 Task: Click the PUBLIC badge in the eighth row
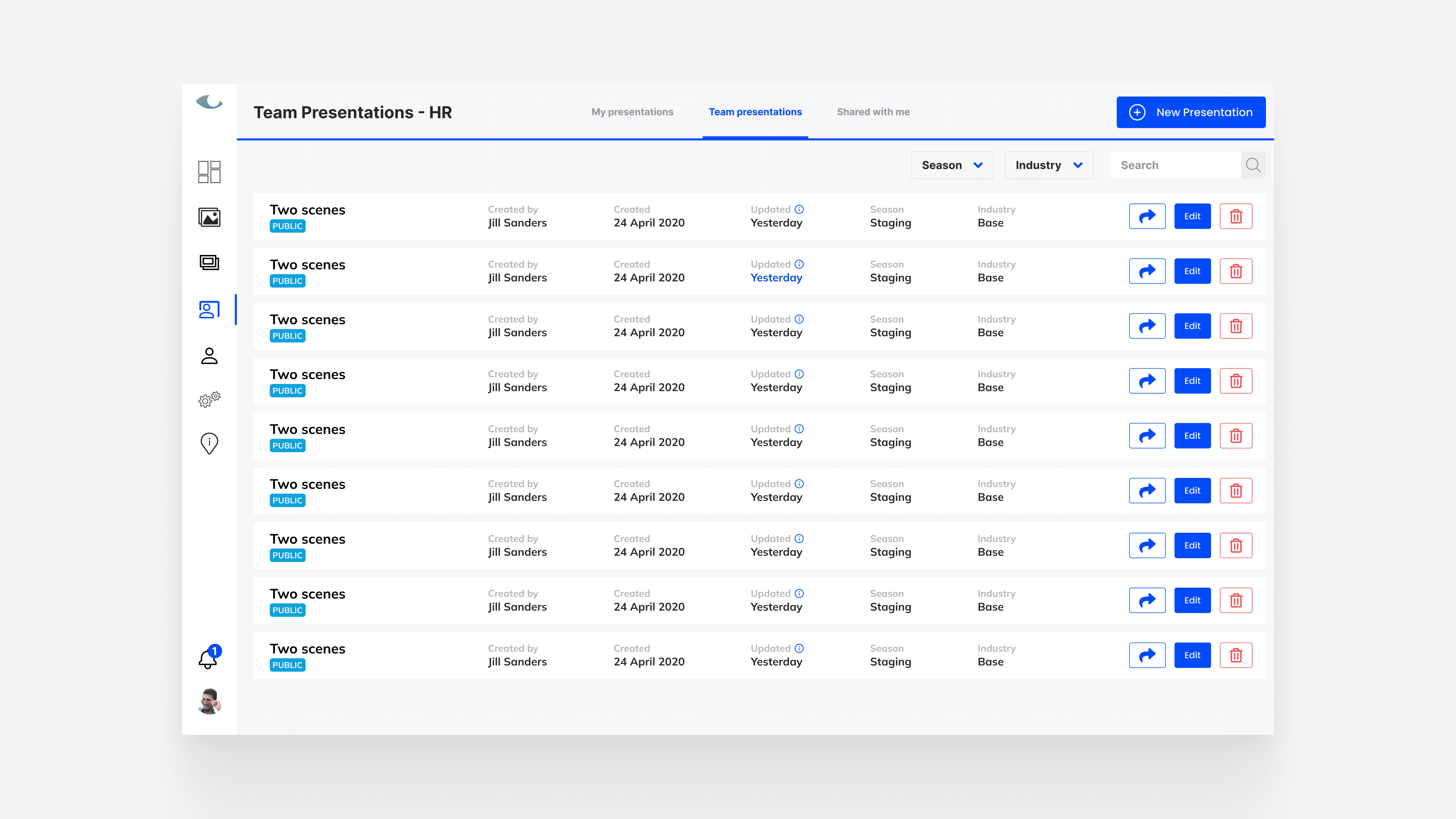tap(288, 610)
